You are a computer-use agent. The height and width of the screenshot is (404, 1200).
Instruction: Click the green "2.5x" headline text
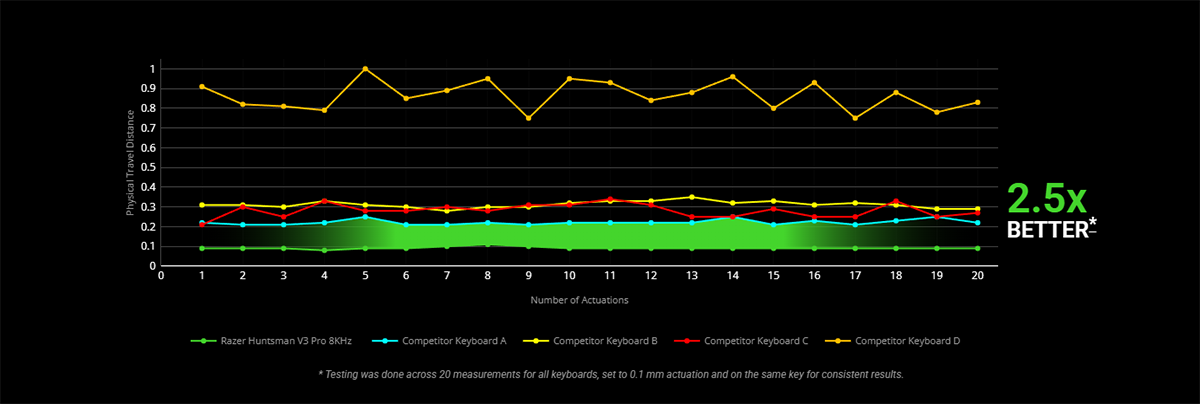tap(1047, 199)
